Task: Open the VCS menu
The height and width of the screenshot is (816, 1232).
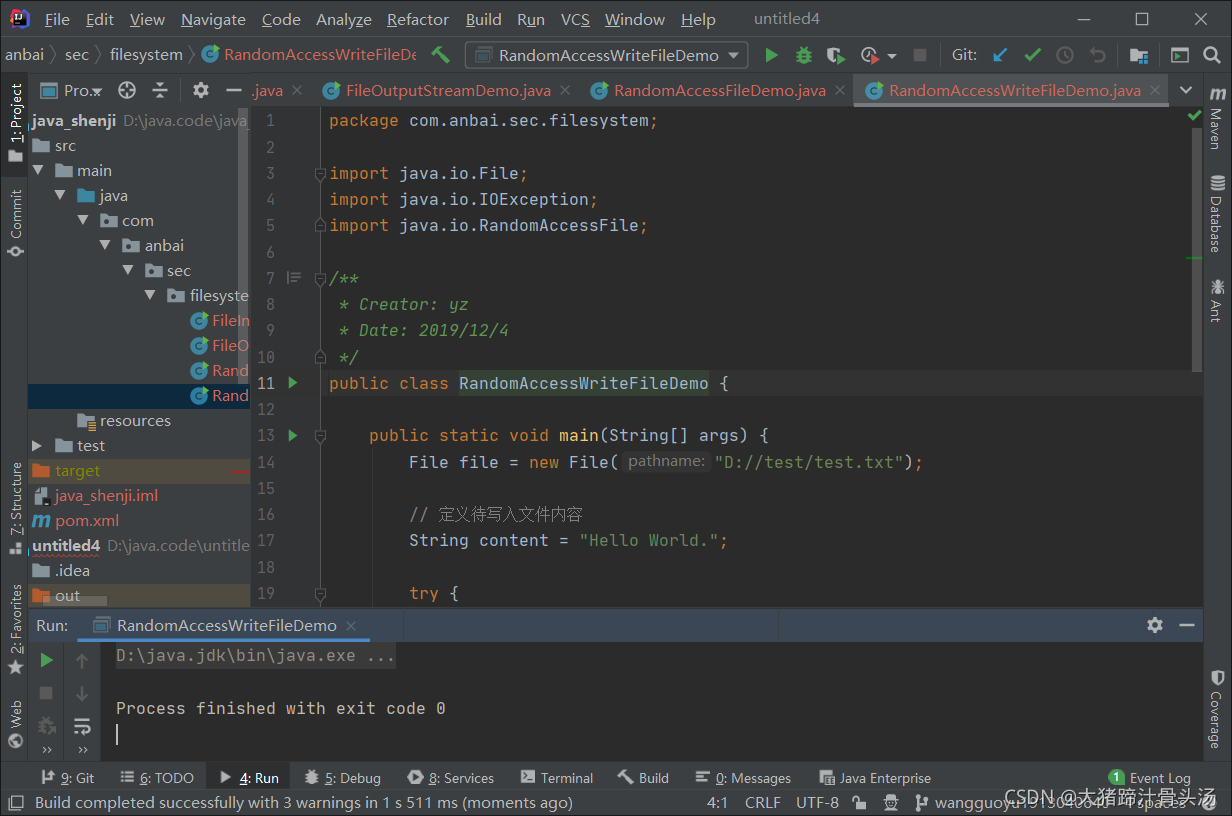Action: pyautogui.click(x=575, y=20)
